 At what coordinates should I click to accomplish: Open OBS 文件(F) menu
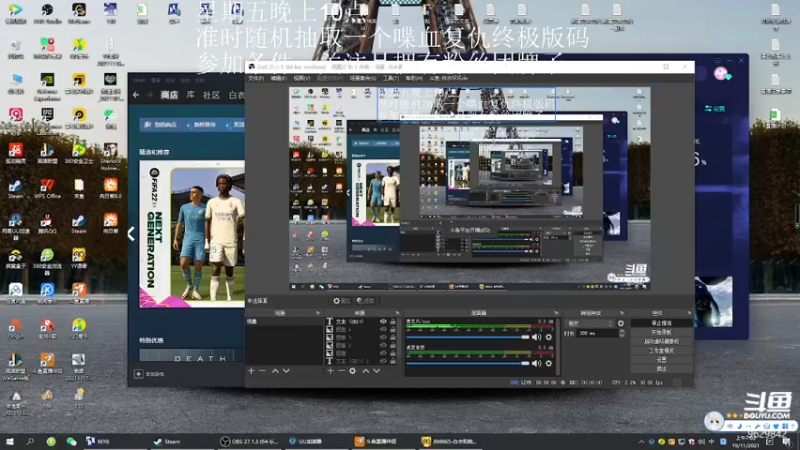click(256, 78)
